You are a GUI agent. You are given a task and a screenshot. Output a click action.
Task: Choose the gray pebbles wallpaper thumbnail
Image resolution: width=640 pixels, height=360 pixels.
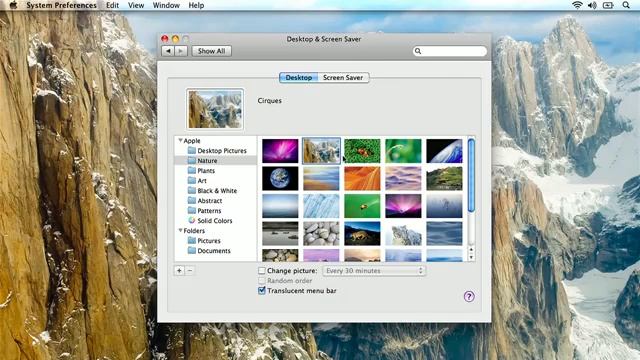click(x=321, y=233)
